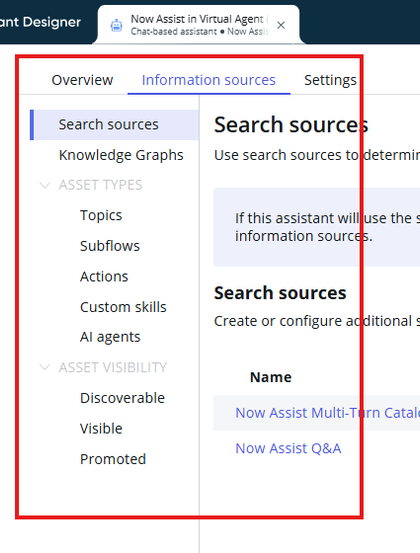Screen dimensions: 420x553
Task: Open the Now Assist Q&A link
Action: 288,449
